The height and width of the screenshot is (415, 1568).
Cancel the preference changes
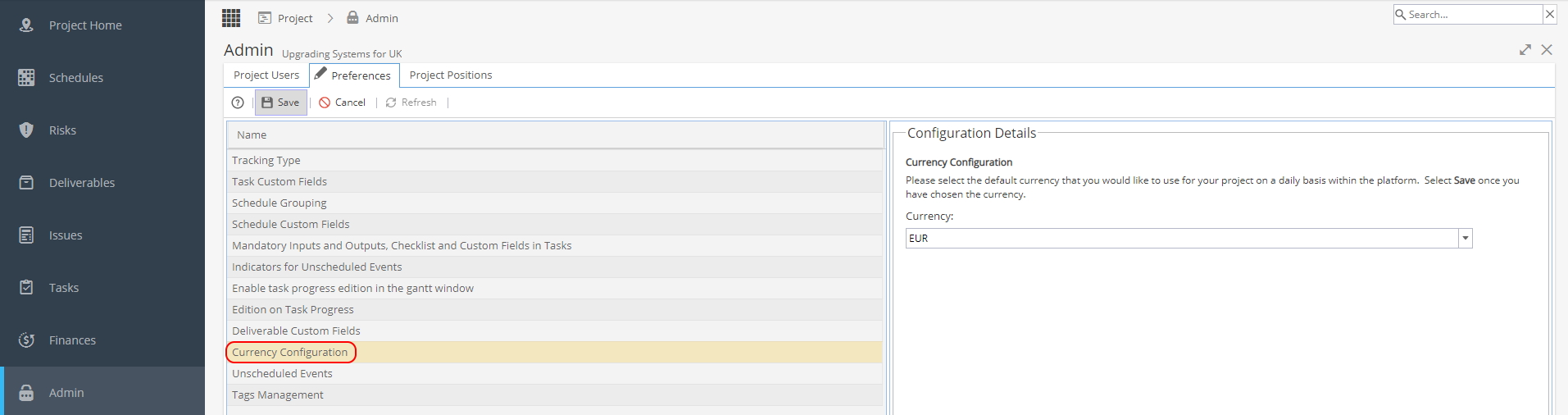point(342,103)
